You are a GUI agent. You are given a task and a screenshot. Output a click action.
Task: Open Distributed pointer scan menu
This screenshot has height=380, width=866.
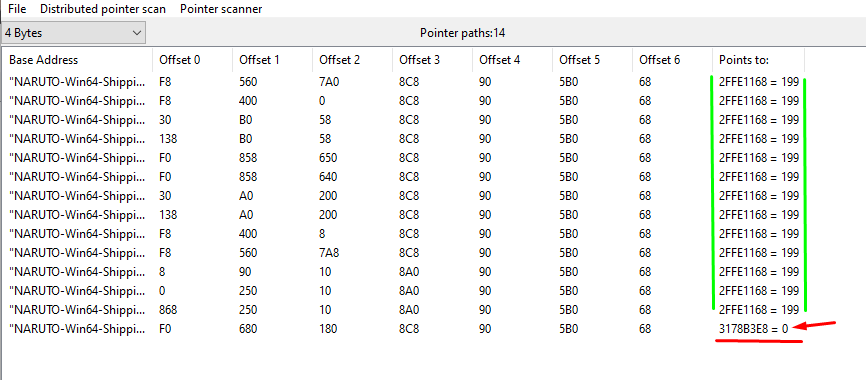(103, 9)
